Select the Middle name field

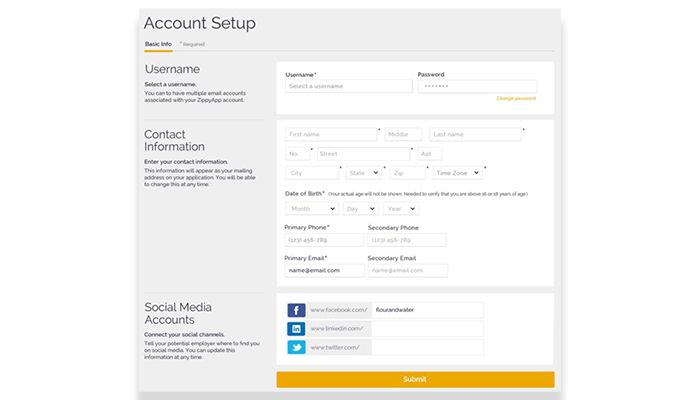pyautogui.click(x=403, y=134)
